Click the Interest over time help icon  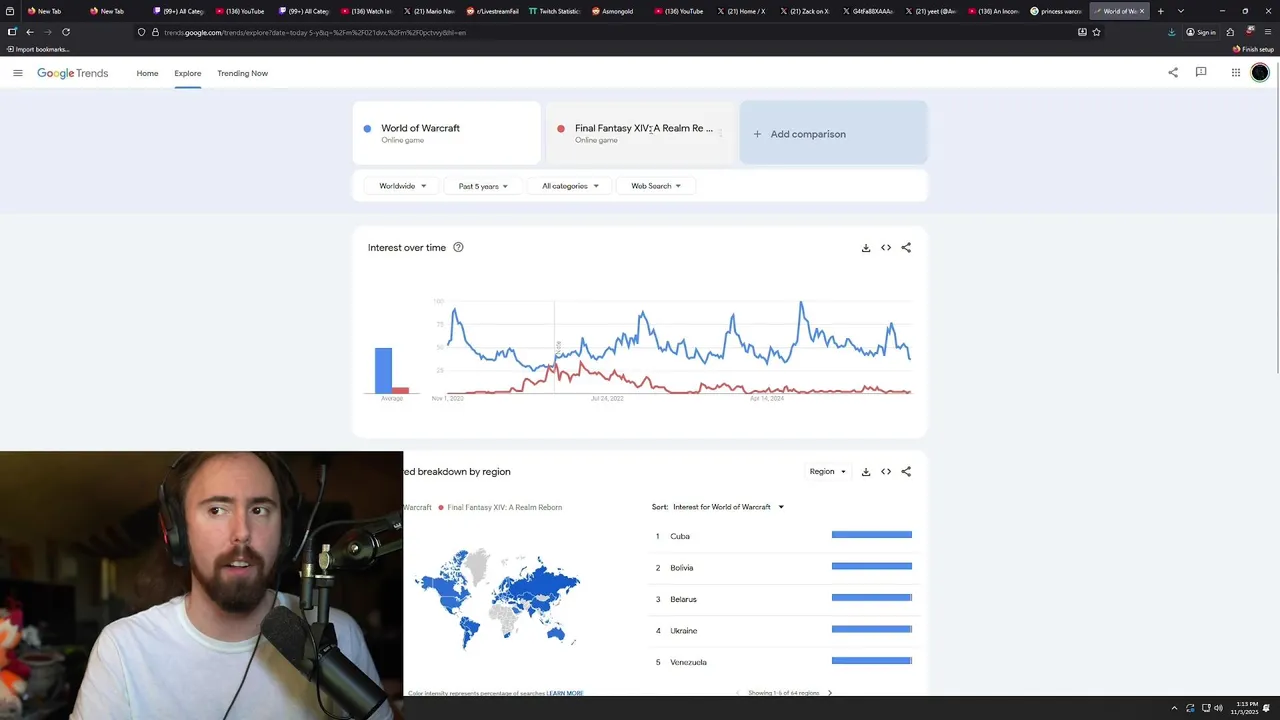pyautogui.click(x=458, y=247)
